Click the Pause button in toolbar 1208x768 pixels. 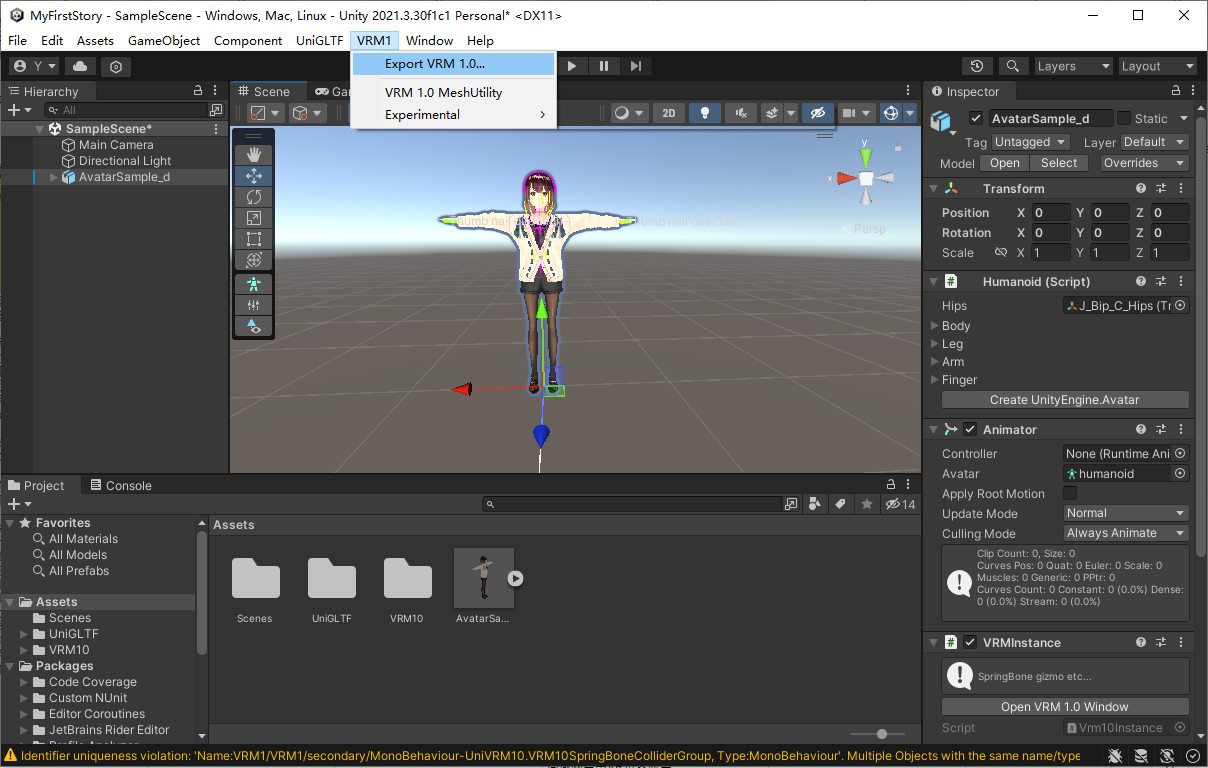pos(604,66)
